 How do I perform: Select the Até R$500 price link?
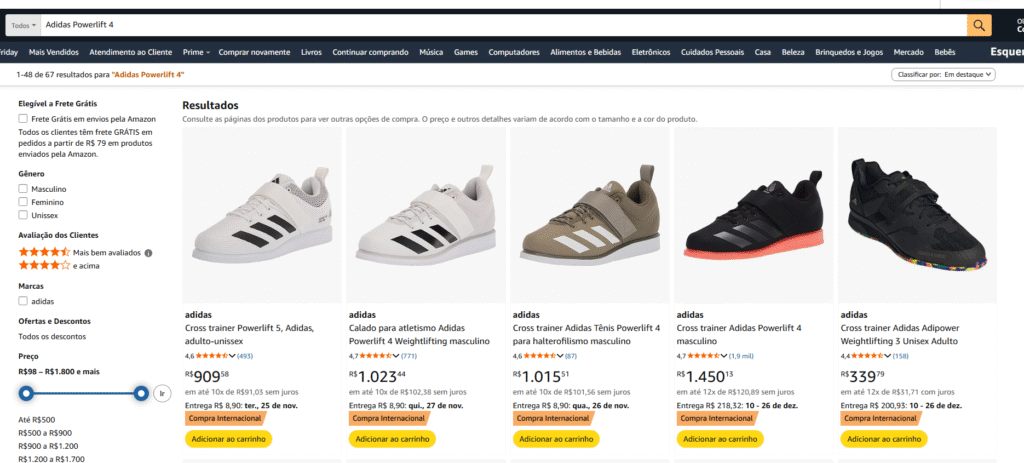37,419
